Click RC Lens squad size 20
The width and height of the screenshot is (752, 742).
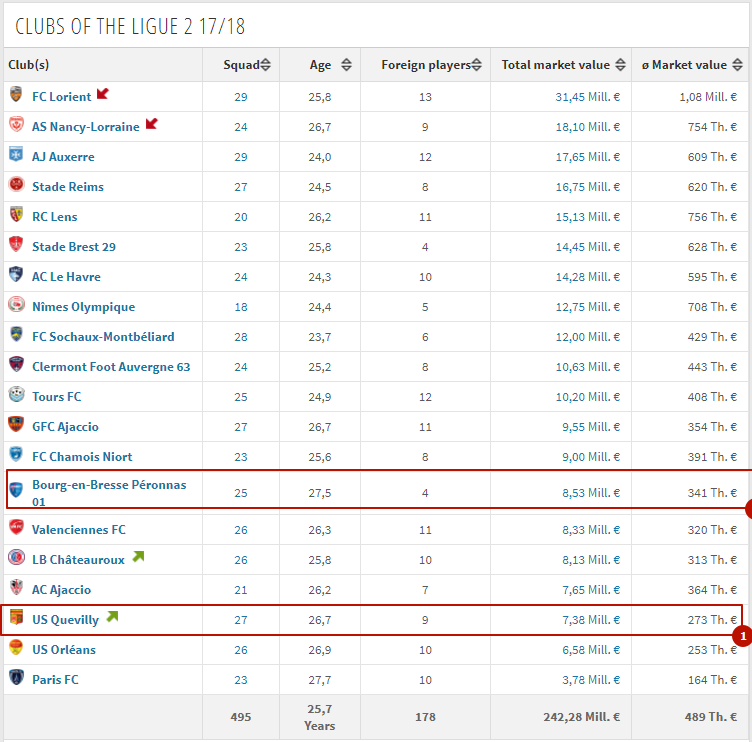[241, 217]
